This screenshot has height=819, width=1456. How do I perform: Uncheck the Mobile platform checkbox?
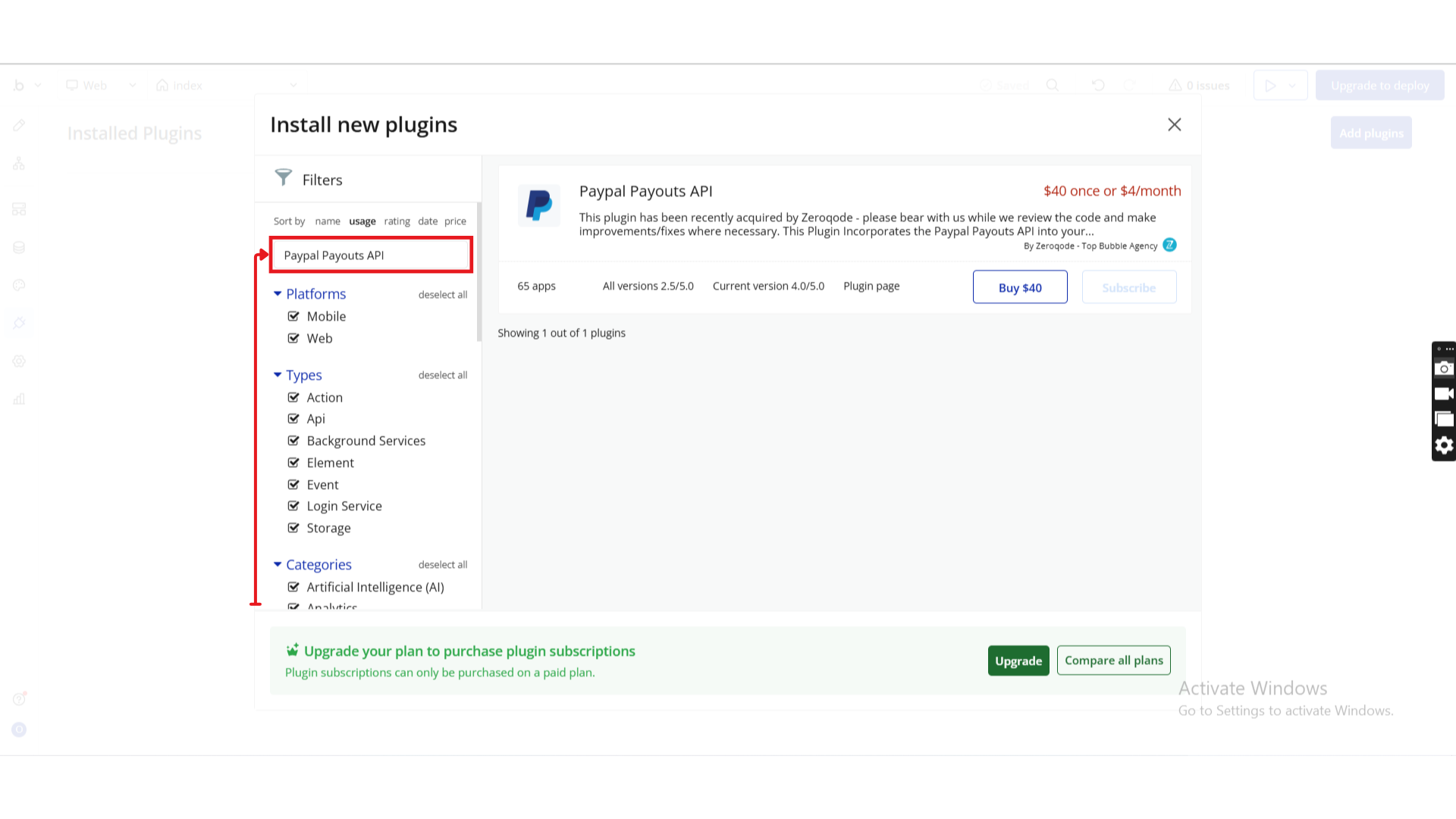[293, 316]
